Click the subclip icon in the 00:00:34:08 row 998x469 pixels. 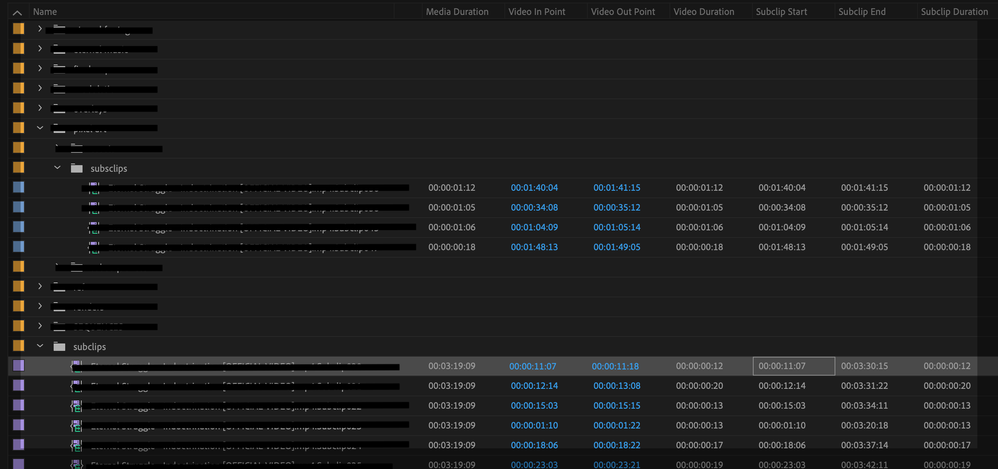point(94,207)
